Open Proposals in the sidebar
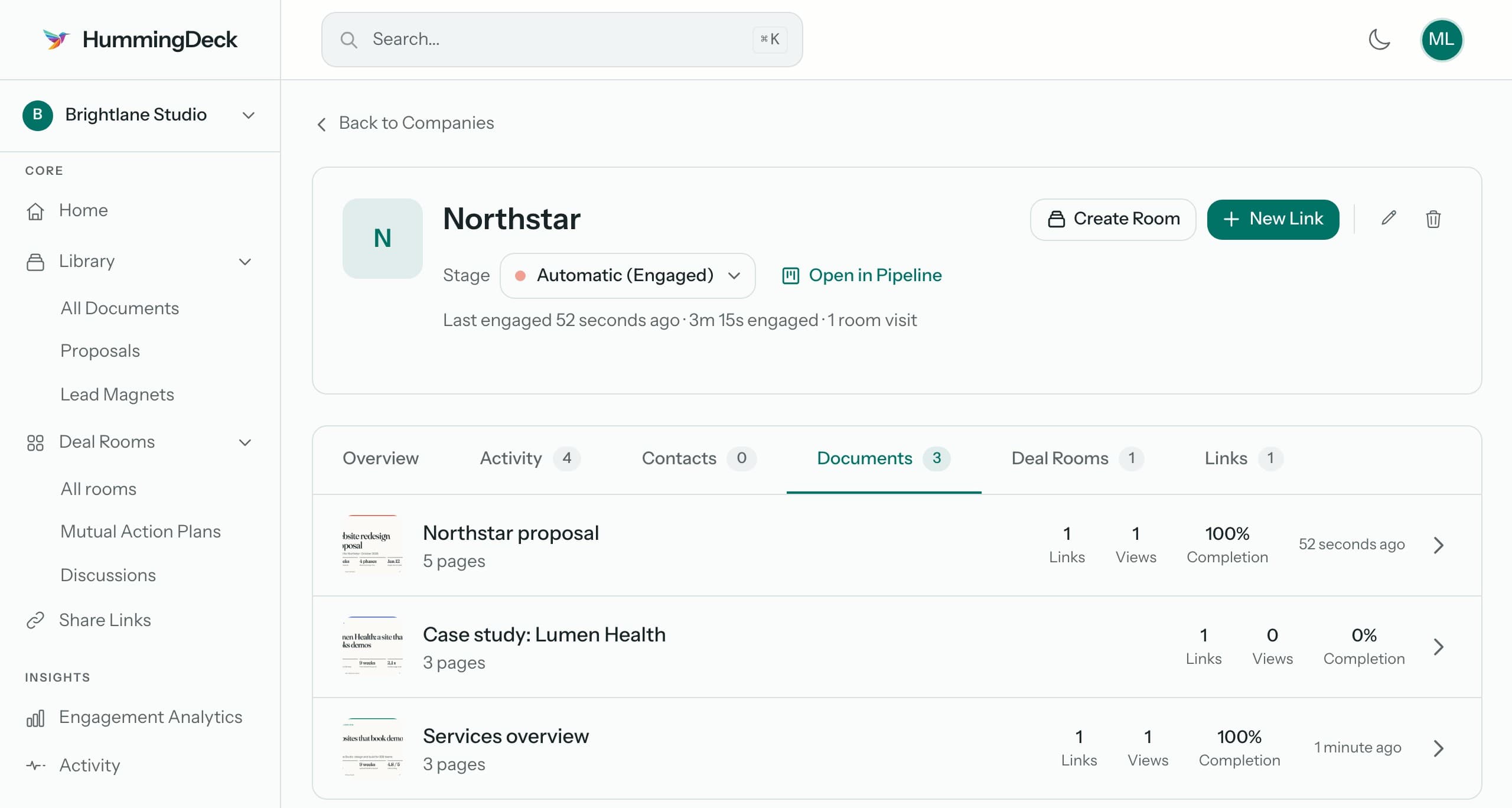Screen dimensions: 1512x808 pos(100,351)
